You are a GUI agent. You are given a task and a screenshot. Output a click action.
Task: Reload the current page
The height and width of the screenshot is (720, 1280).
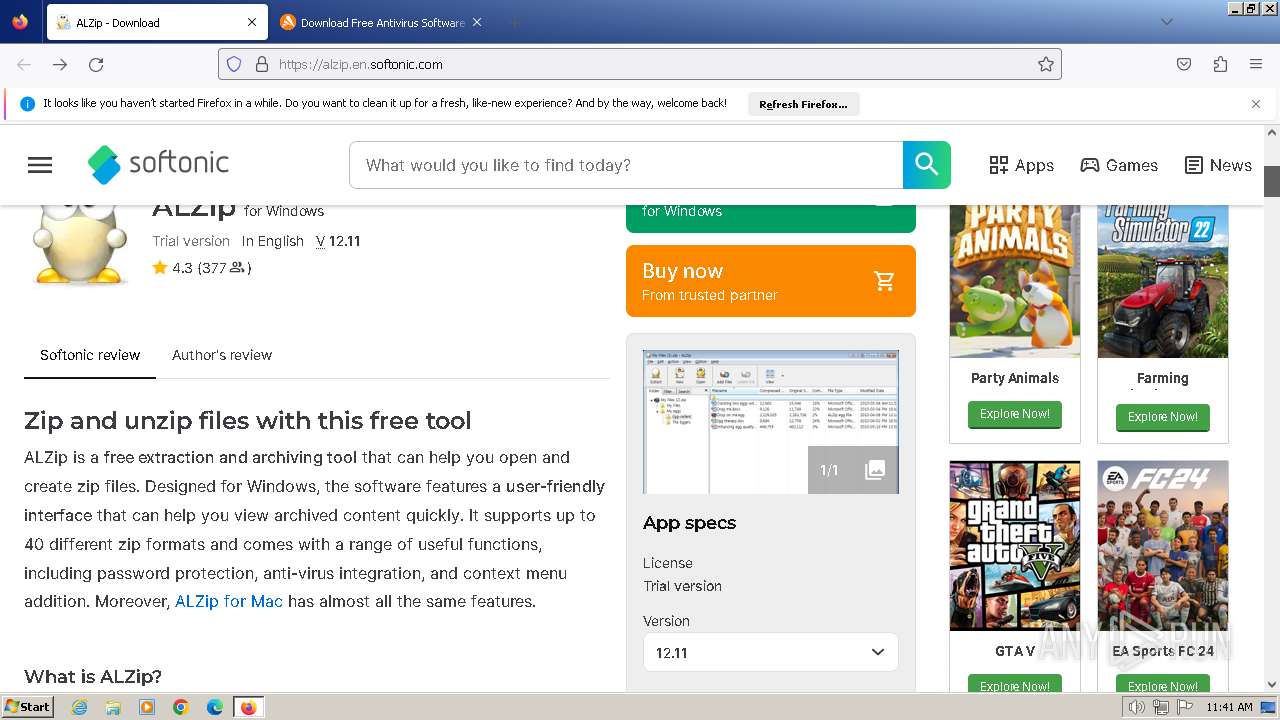click(96, 64)
